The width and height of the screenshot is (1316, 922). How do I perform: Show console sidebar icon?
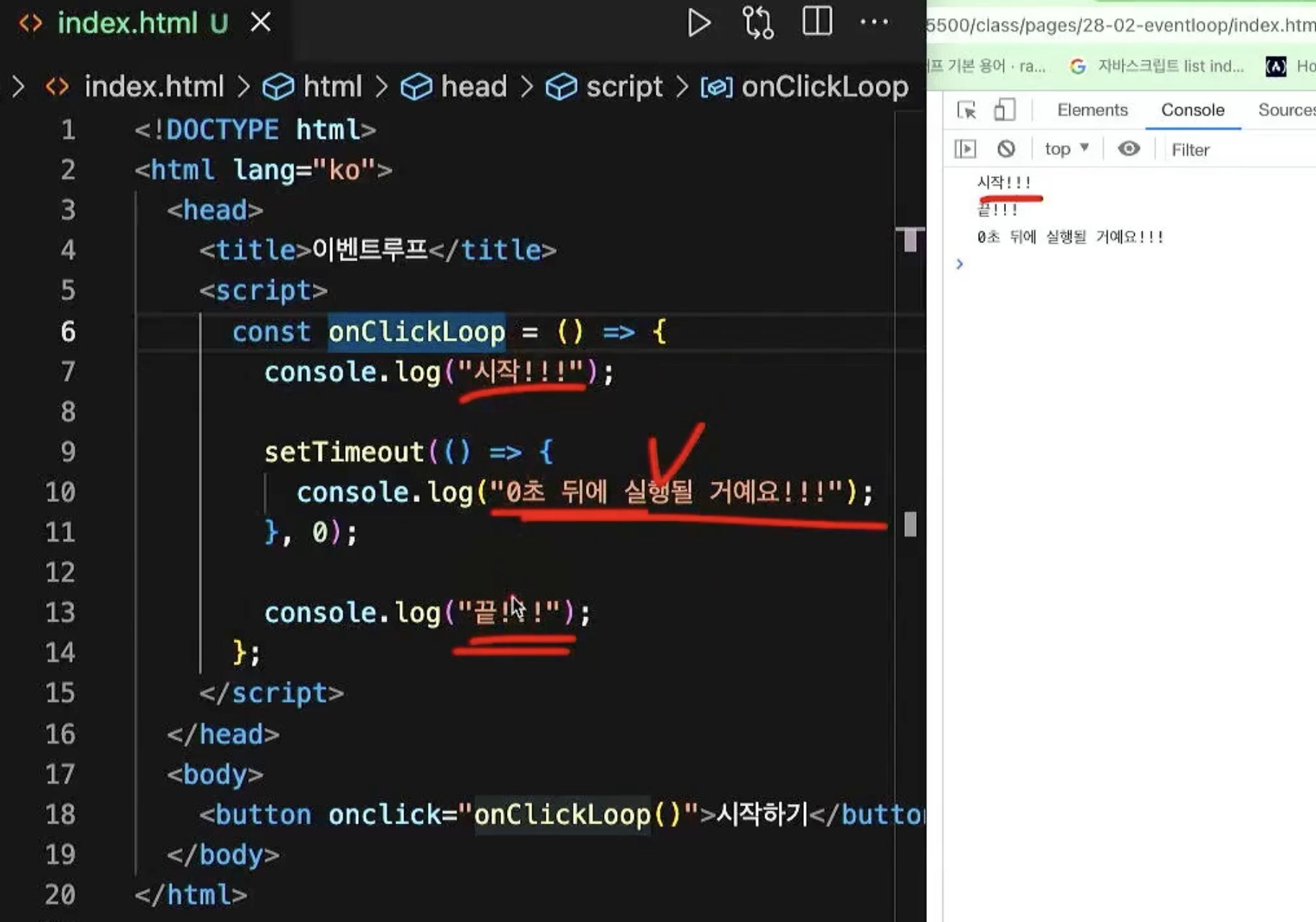tap(965, 149)
